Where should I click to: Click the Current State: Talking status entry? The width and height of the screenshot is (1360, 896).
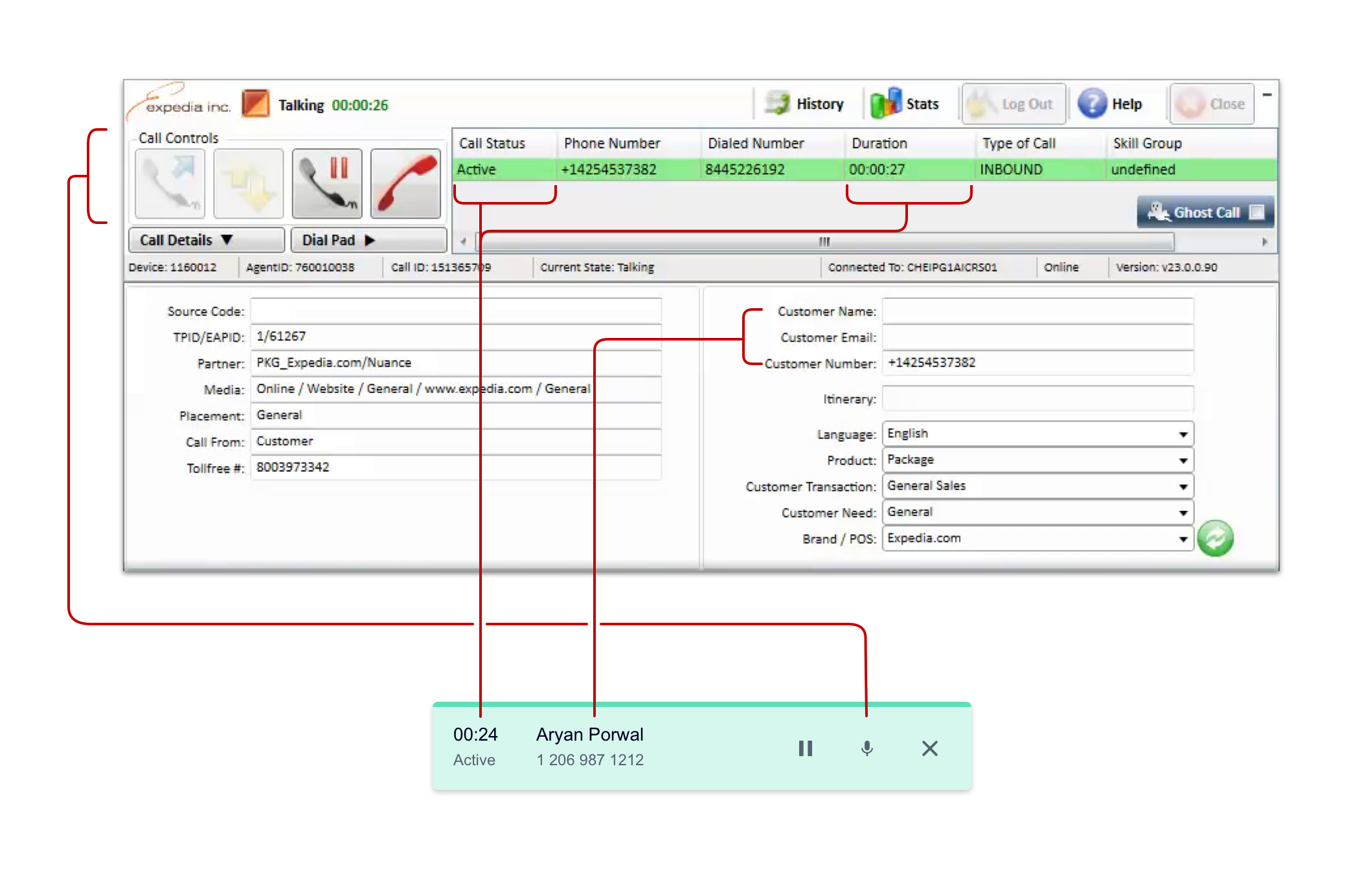tap(597, 267)
